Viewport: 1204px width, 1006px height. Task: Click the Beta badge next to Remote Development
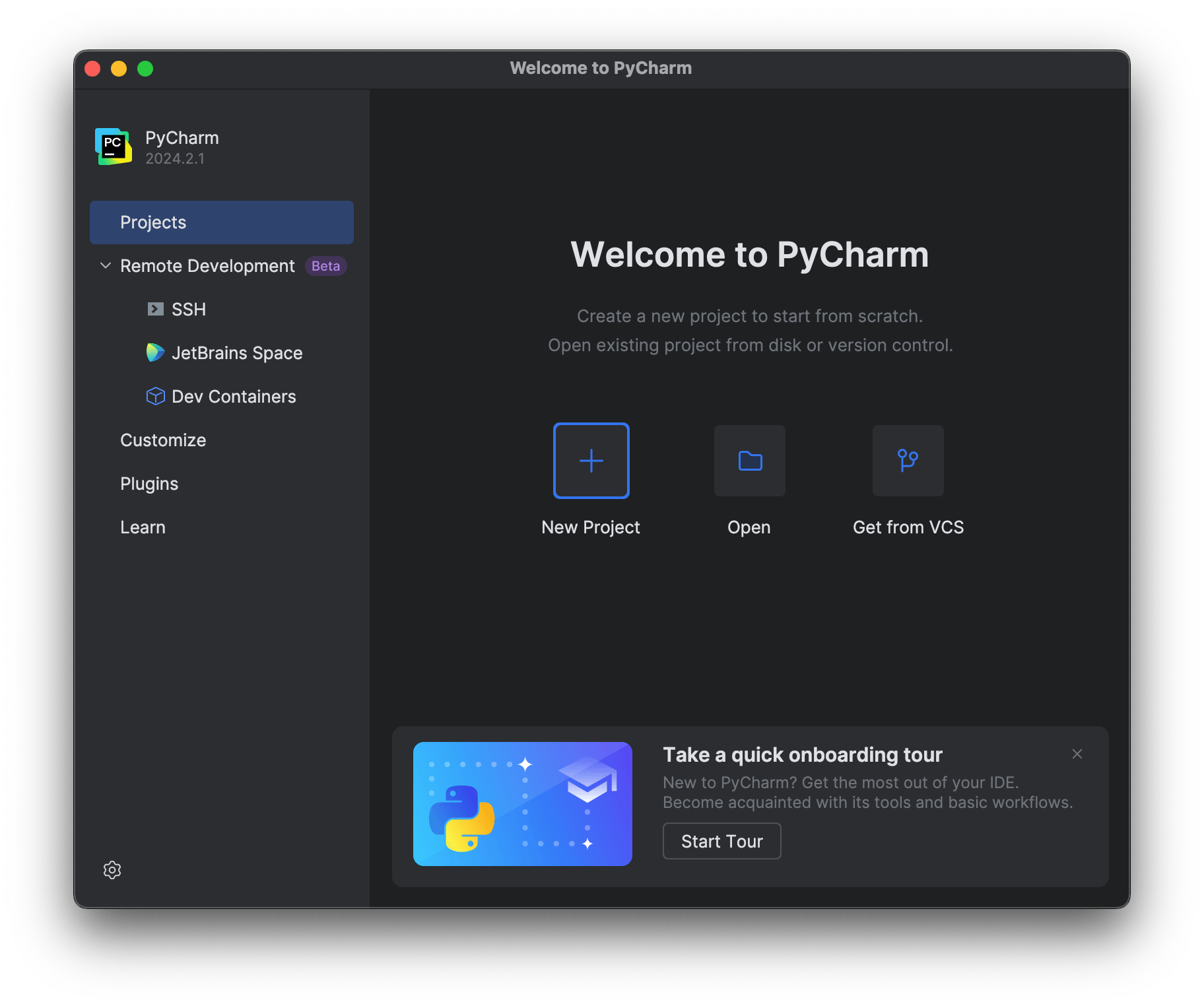(325, 265)
